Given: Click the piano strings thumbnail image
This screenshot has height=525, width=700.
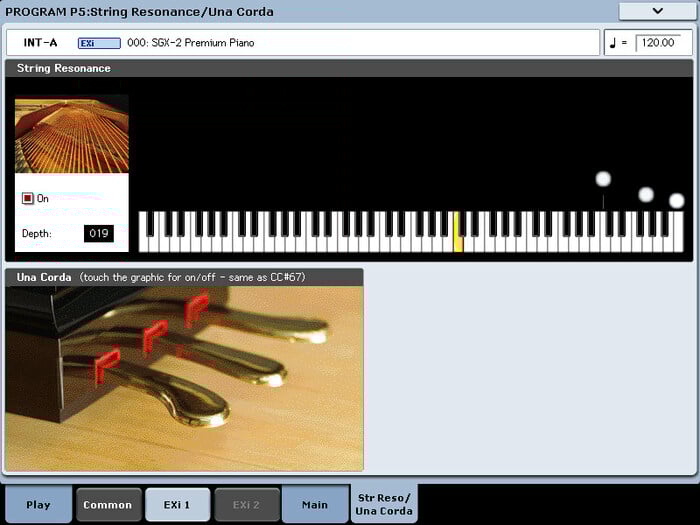Looking at the screenshot, I should pos(72,136).
